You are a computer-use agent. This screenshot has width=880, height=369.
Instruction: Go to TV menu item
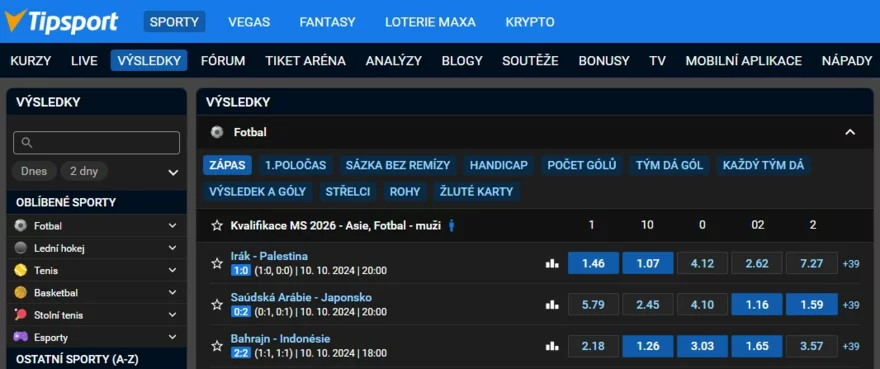click(657, 61)
